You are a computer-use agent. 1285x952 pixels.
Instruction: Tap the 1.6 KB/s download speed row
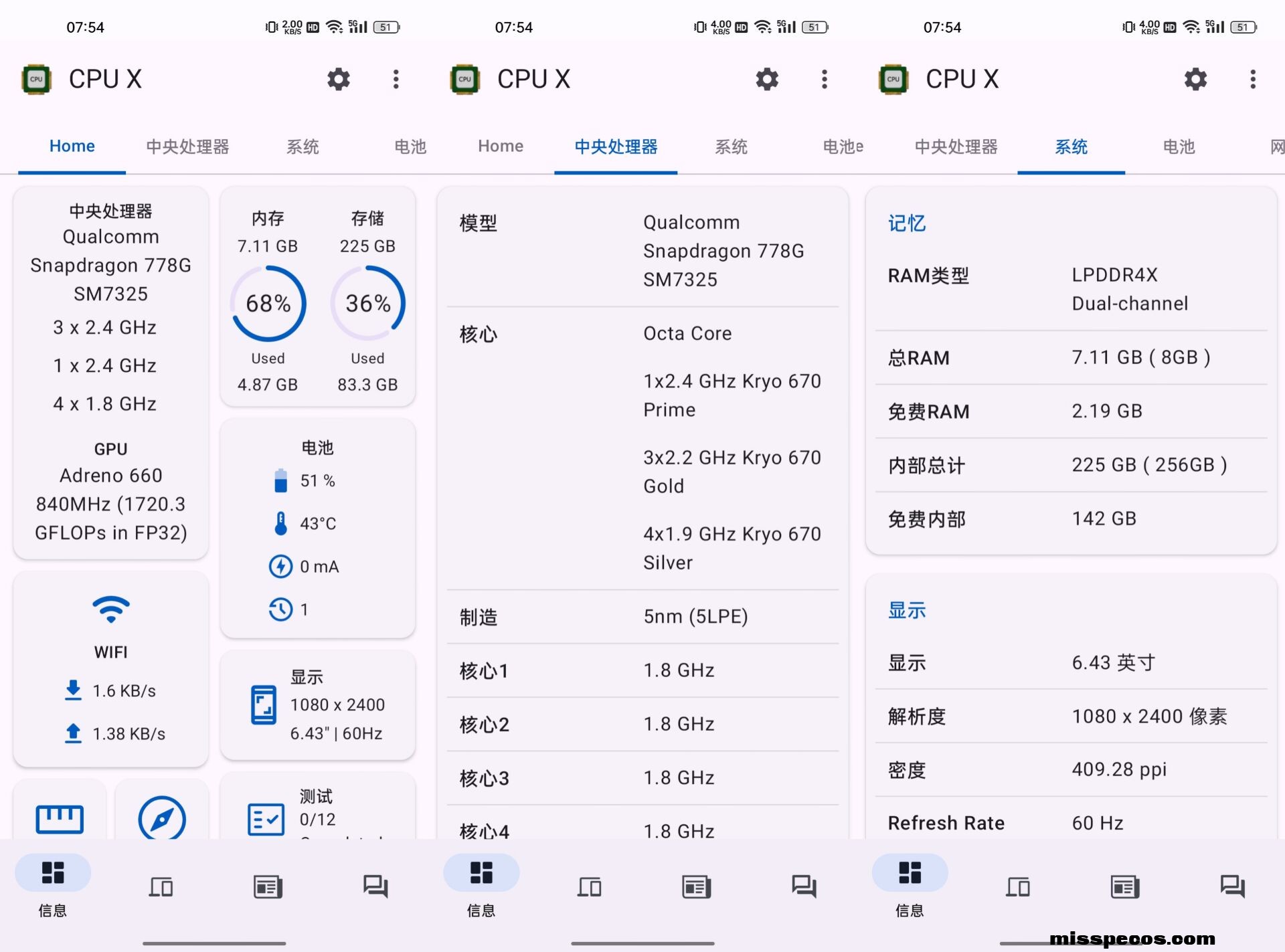click(x=111, y=690)
